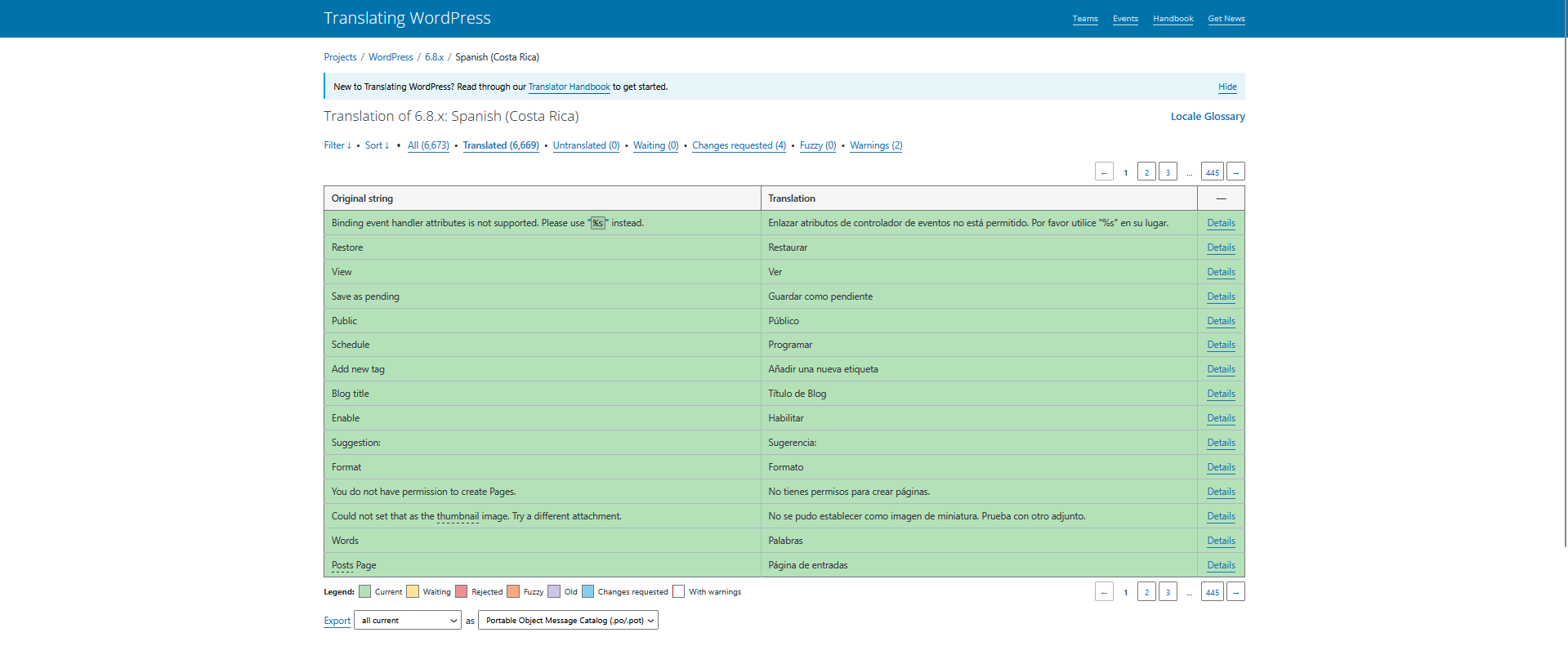
Task: Open Details for the 'Save as pending' row
Action: click(x=1221, y=296)
